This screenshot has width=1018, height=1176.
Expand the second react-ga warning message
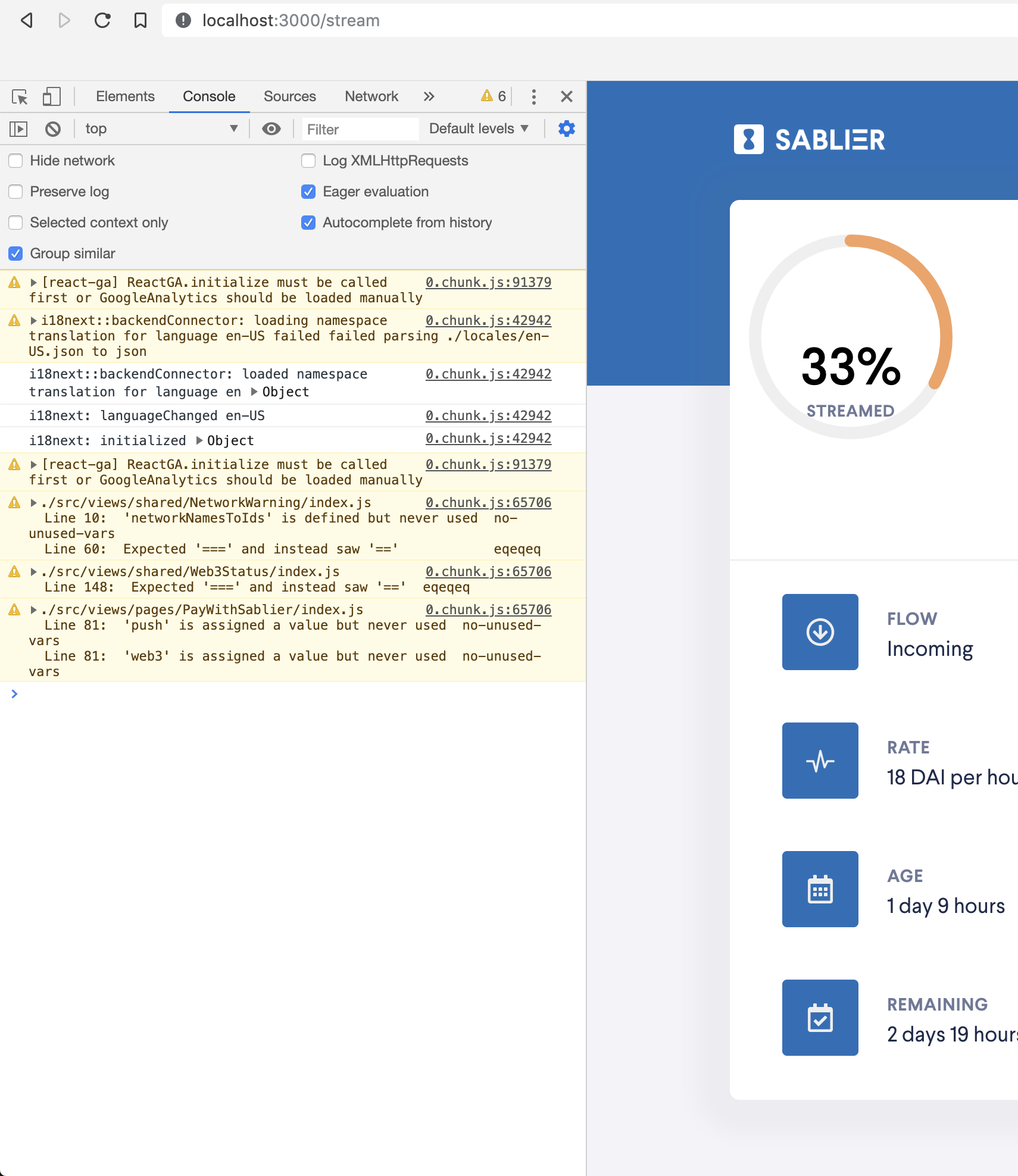click(x=34, y=465)
